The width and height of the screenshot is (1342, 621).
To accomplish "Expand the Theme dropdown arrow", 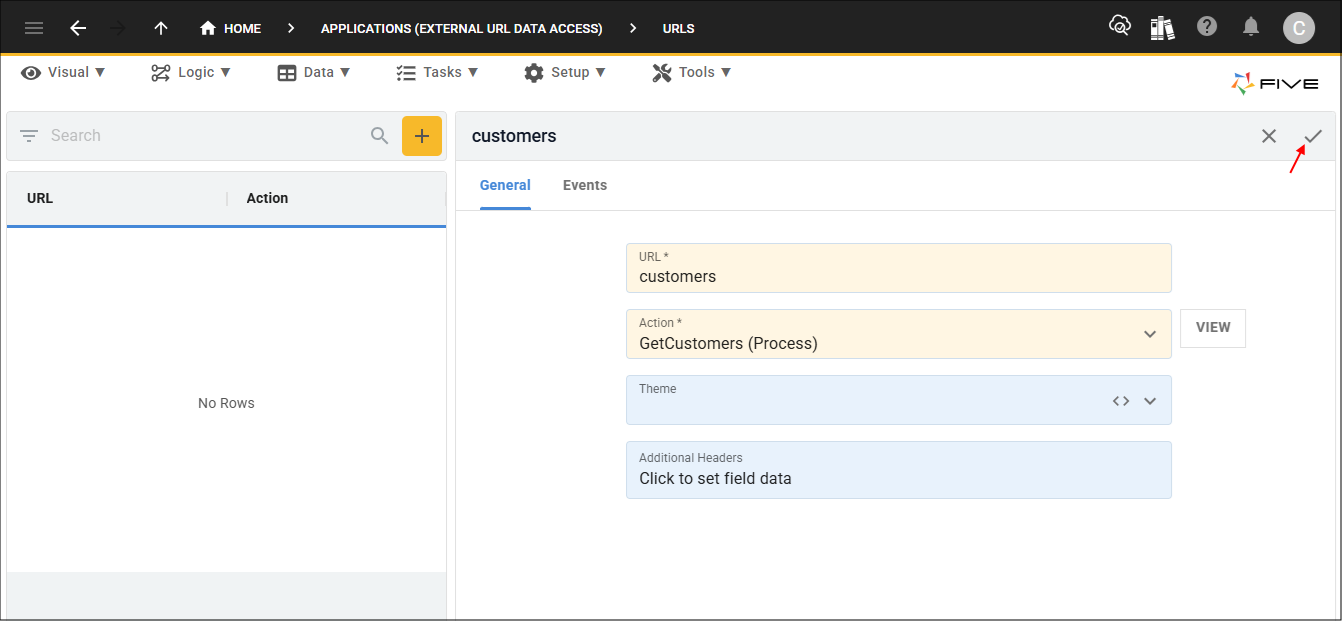I will pos(1150,401).
